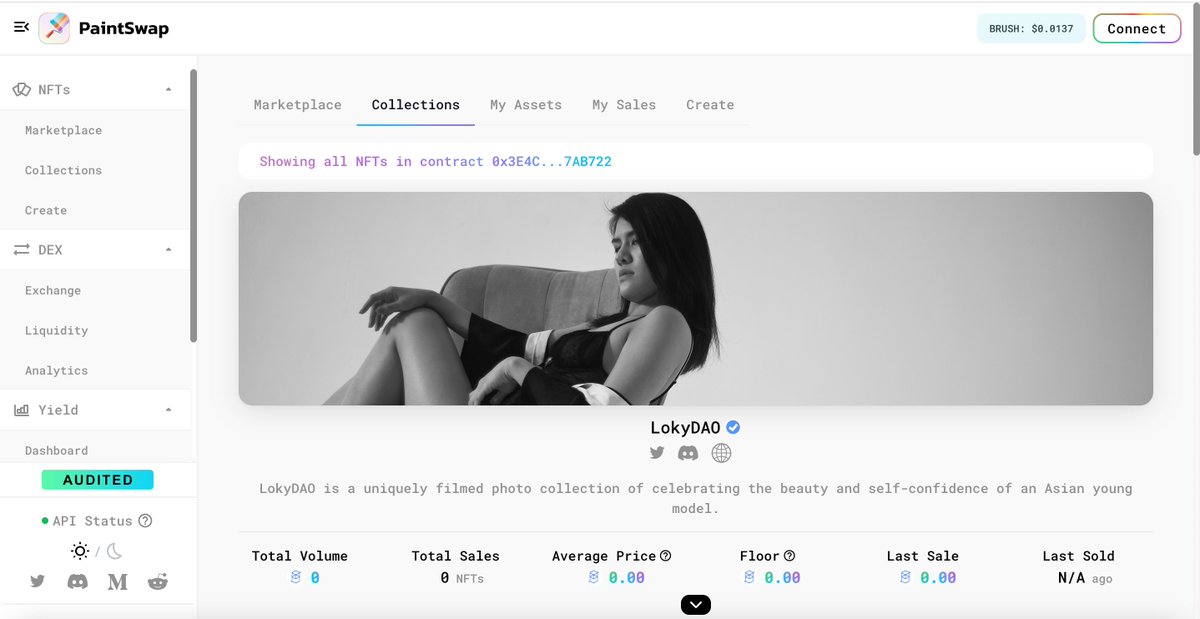Open PaintSwap's Medium page from sidebar
The width and height of the screenshot is (1200, 619).
pos(117,581)
